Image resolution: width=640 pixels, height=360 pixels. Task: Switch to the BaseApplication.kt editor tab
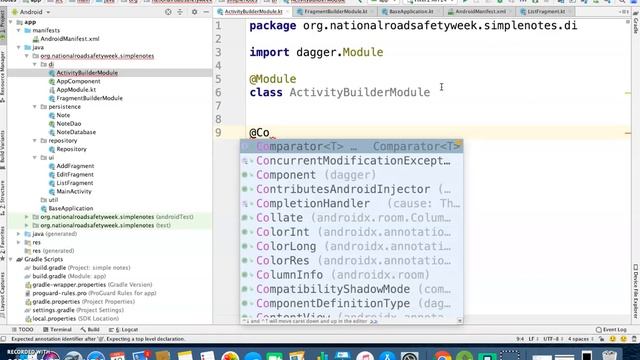tap(411, 11)
